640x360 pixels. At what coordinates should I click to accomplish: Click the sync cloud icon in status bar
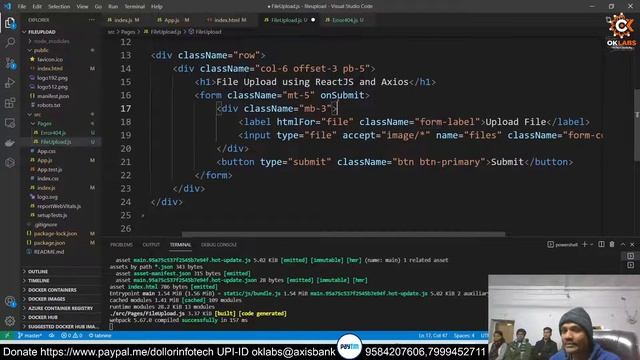coord(52,336)
